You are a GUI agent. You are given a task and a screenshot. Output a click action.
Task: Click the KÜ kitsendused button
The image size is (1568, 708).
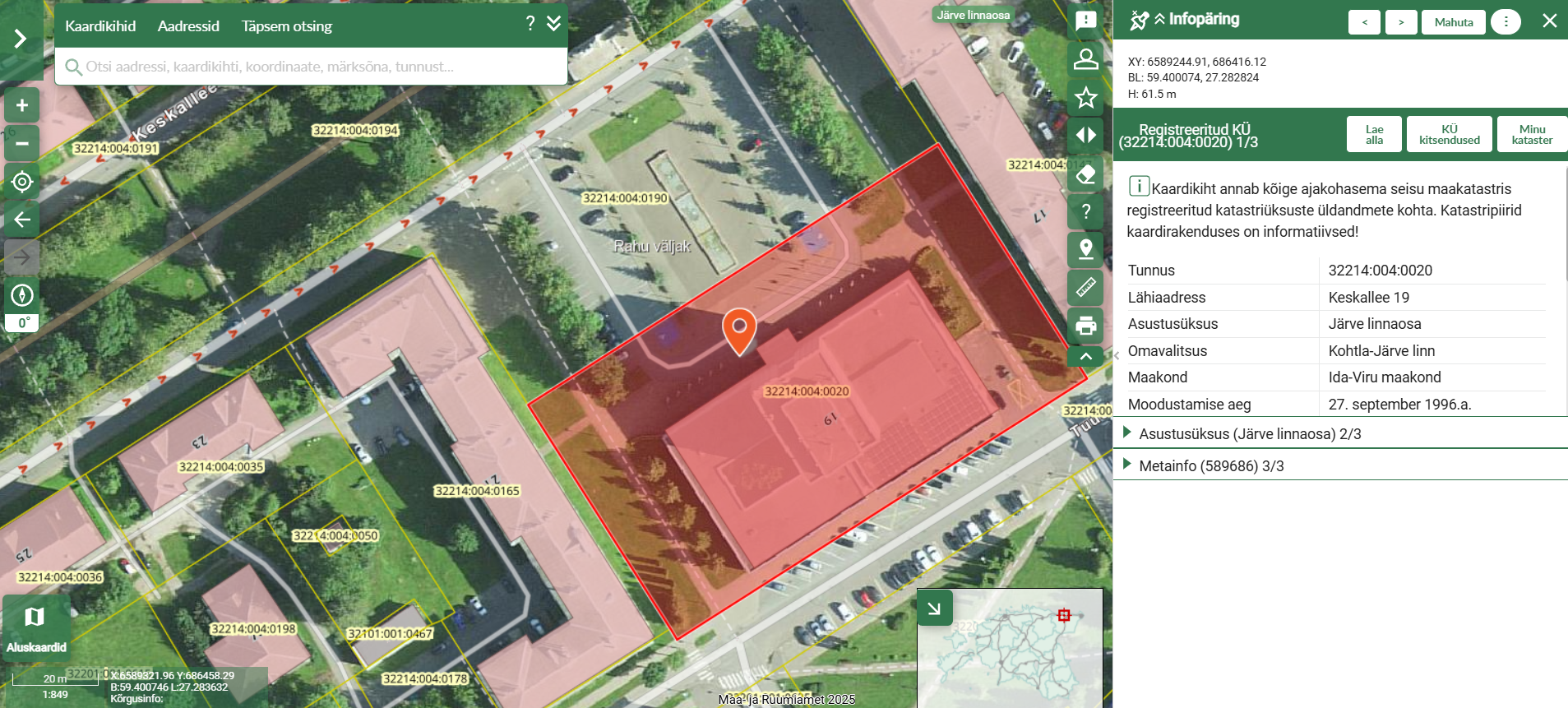point(1449,135)
